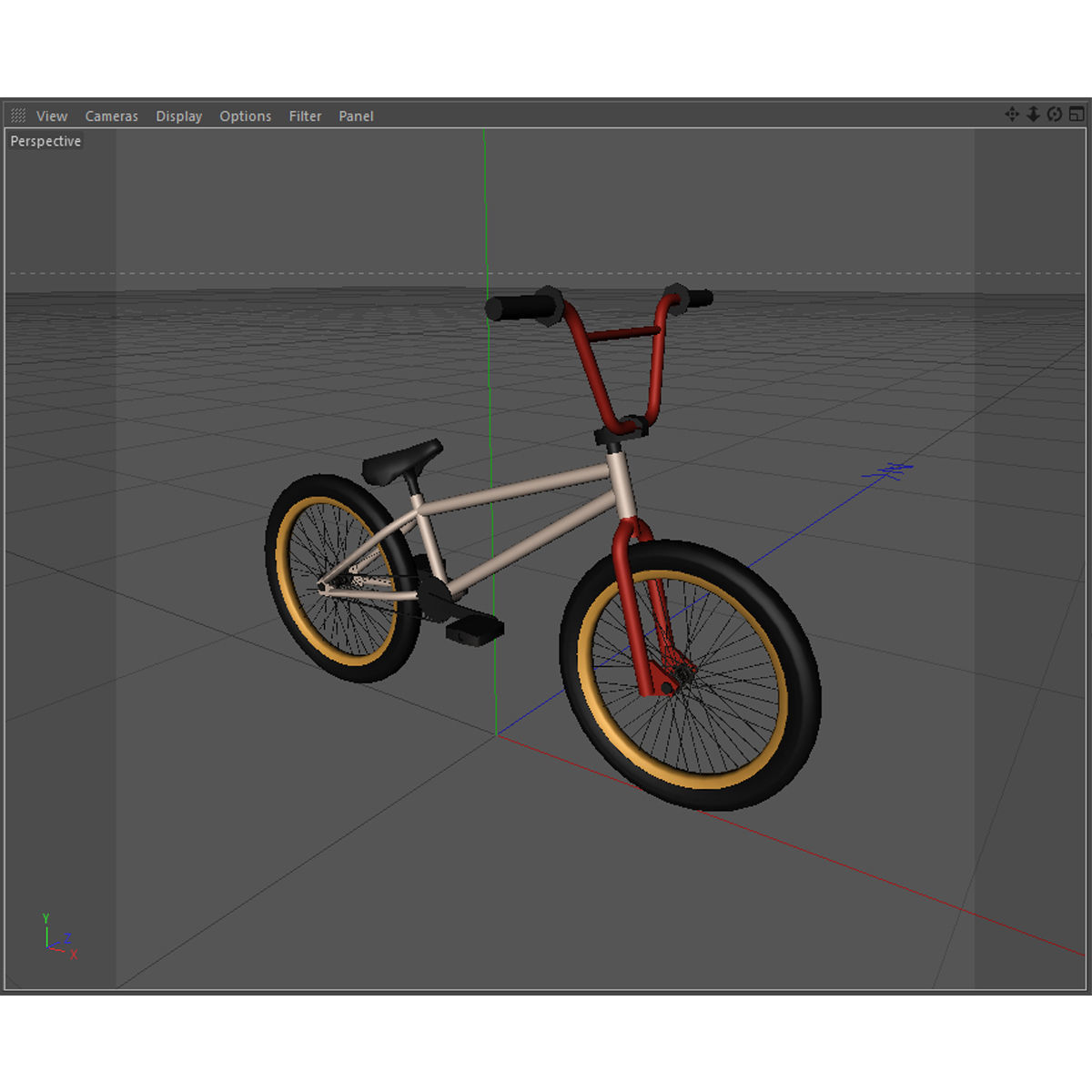Click the XYZ axis orientation indicator
1092x1092 pixels.
point(60,937)
